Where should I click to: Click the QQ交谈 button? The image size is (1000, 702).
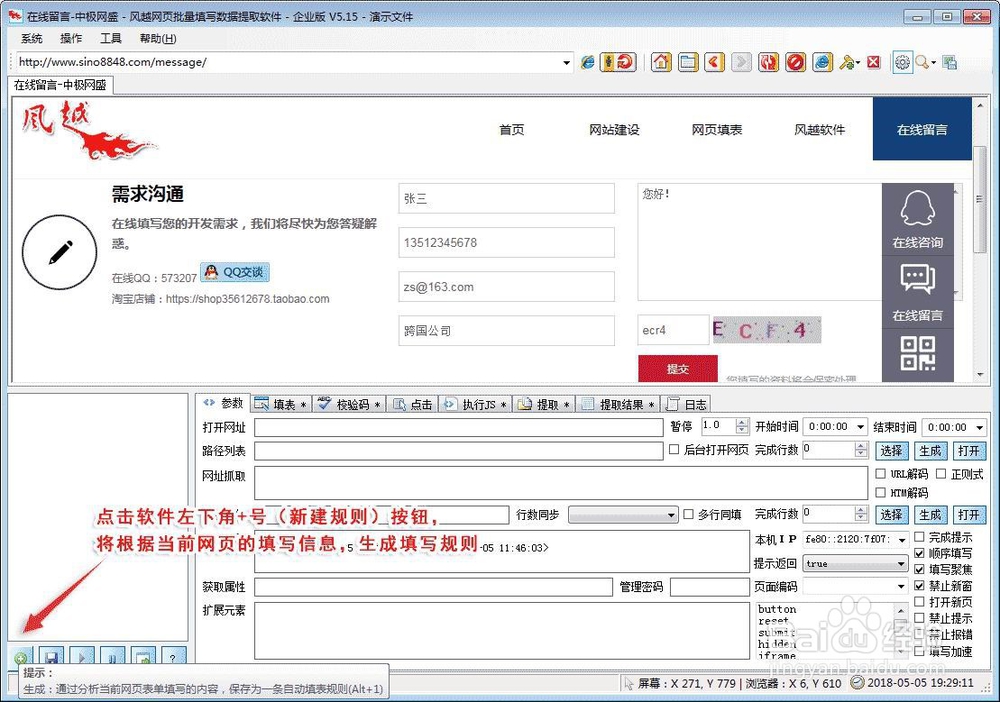[235, 272]
